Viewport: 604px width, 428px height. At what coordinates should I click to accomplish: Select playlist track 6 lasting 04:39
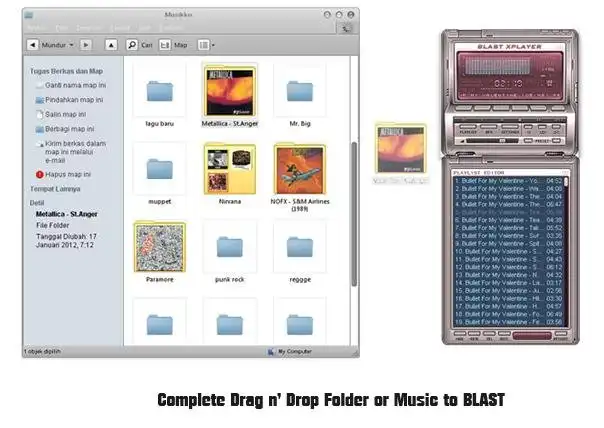point(508,220)
